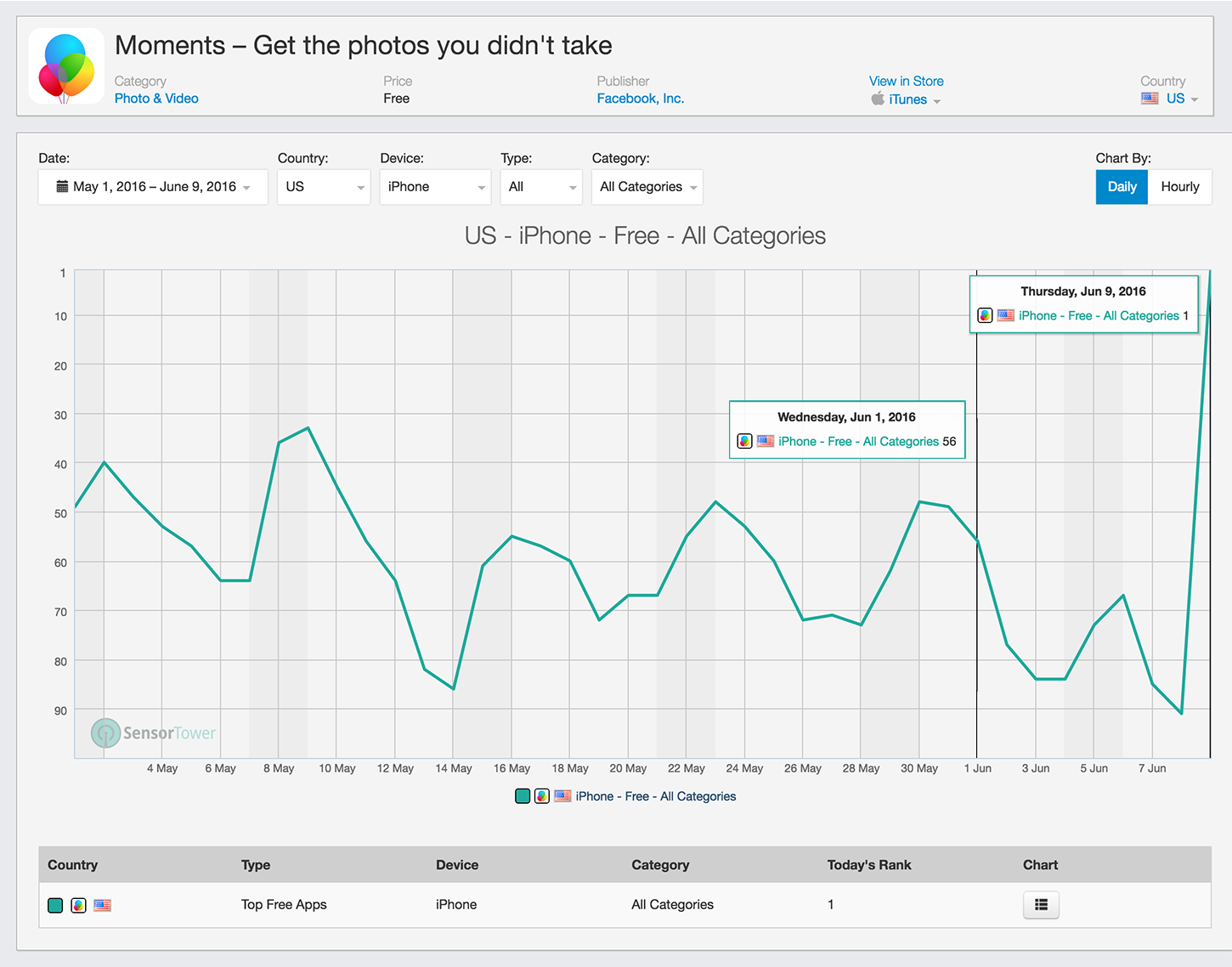This screenshot has height=967, width=1232.
Task: Click the Thursday, Jun 9, 2016 tooltip
Action: coord(1083,303)
